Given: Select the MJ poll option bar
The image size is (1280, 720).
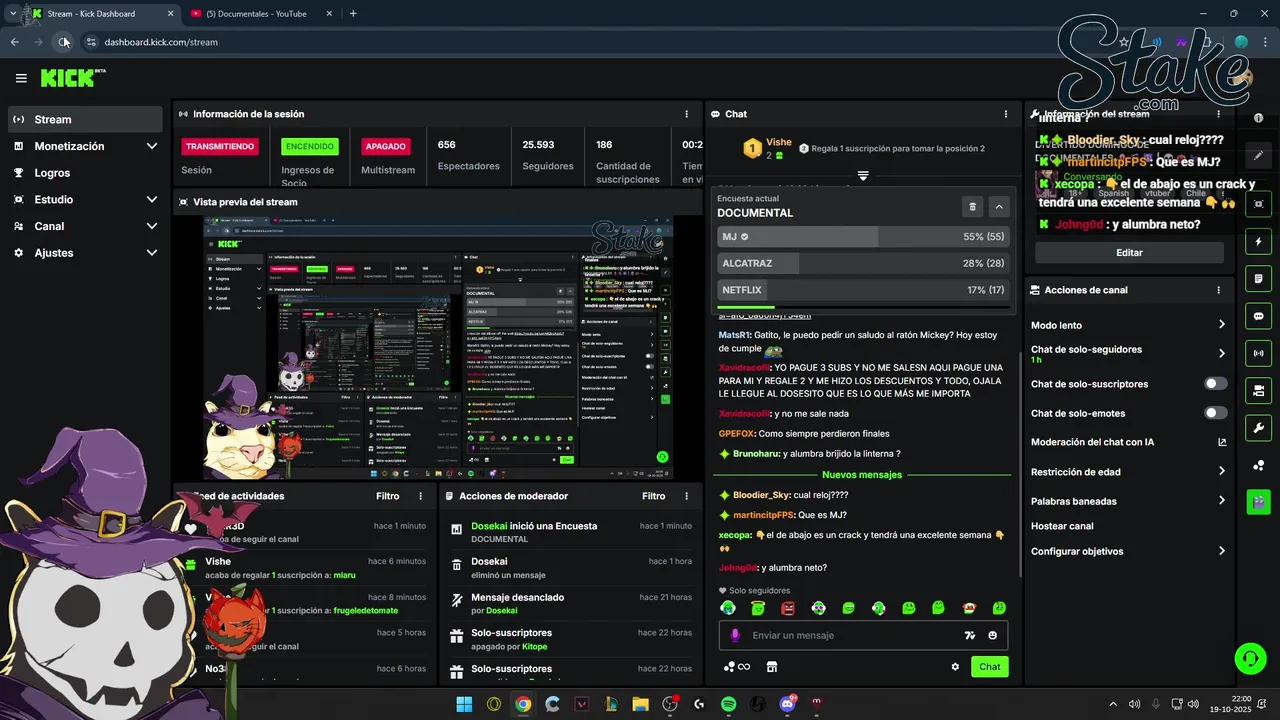Looking at the screenshot, I should [x=863, y=237].
